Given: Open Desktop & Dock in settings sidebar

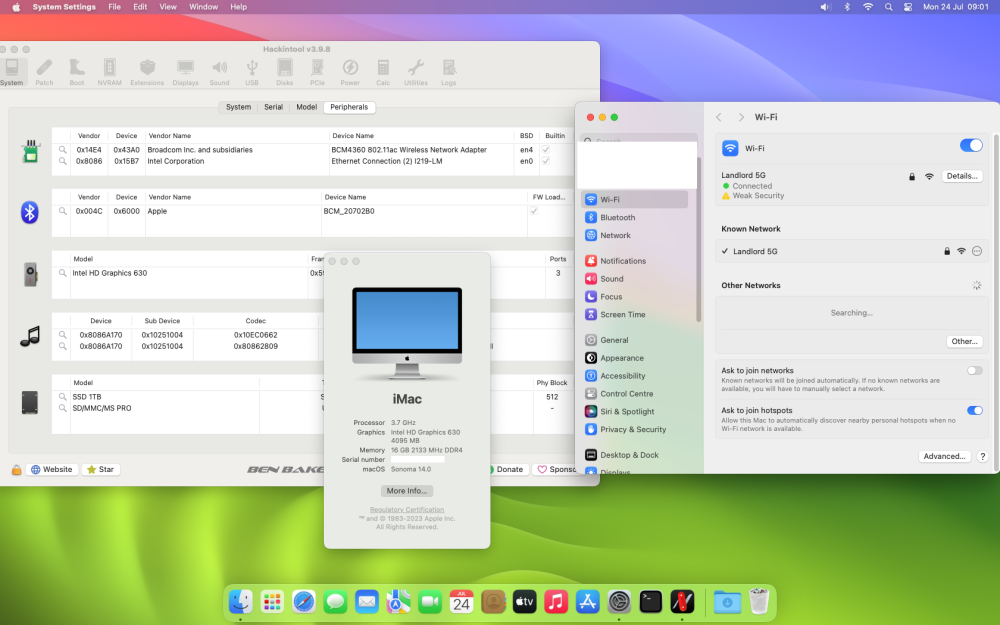Looking at the screenshot, I should [635, 455].
